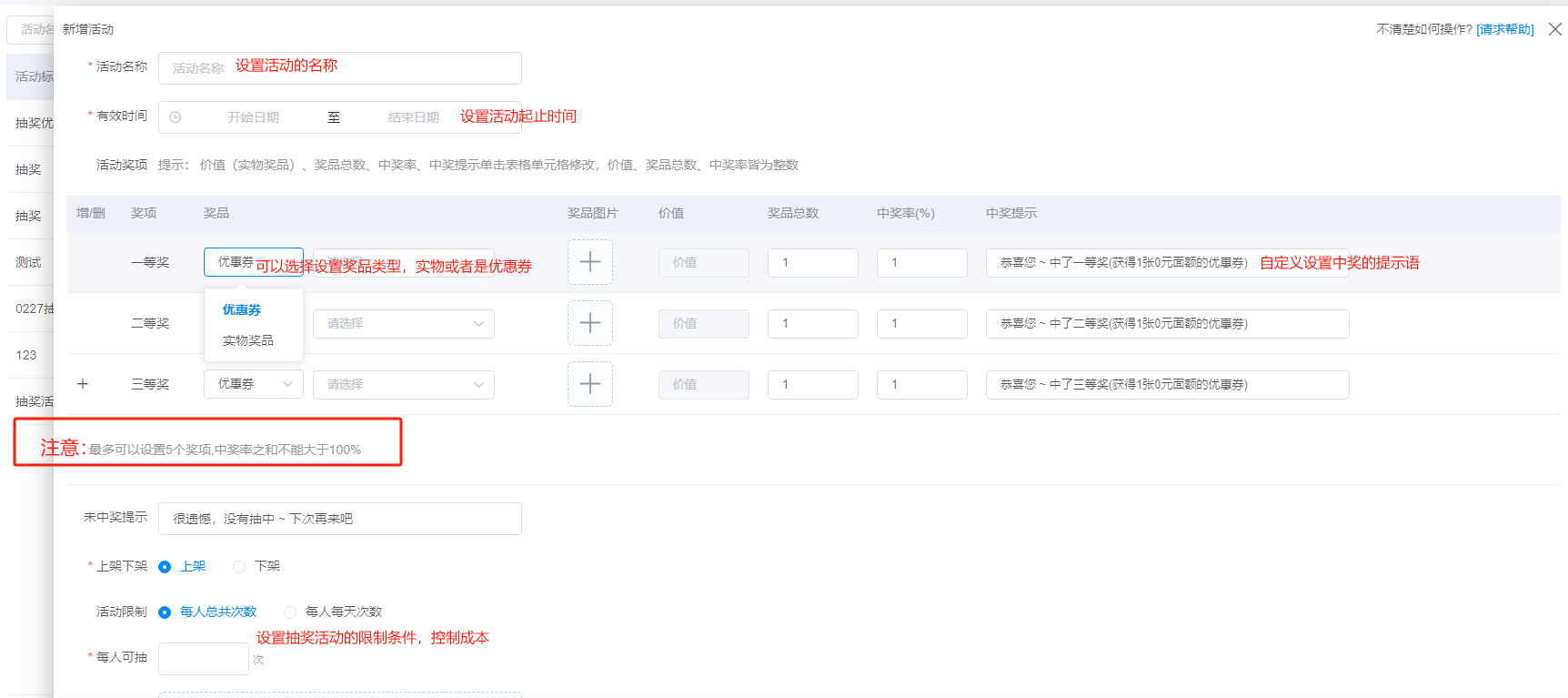The image size is (1568, 698).
Task: Click the clock icon in the date range field
Action: point(176,117)
